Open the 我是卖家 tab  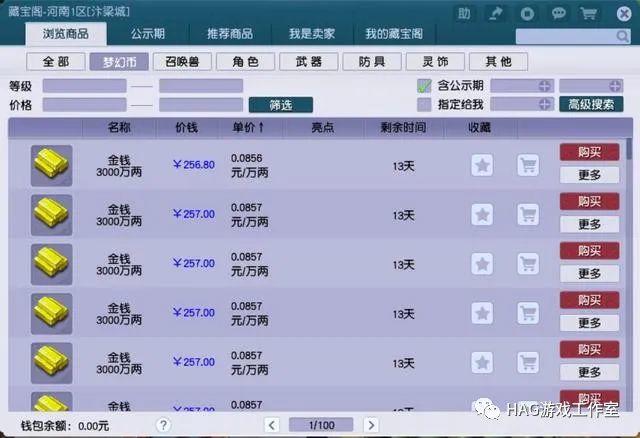pos(312,34)
